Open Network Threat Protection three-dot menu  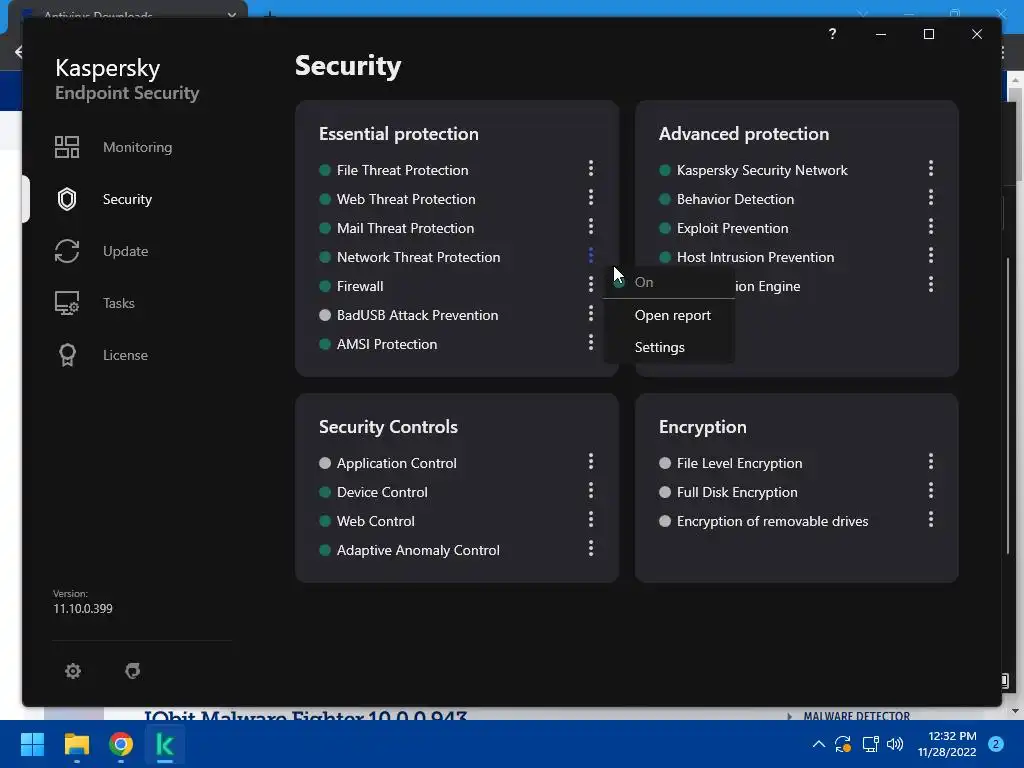point(591,255)
